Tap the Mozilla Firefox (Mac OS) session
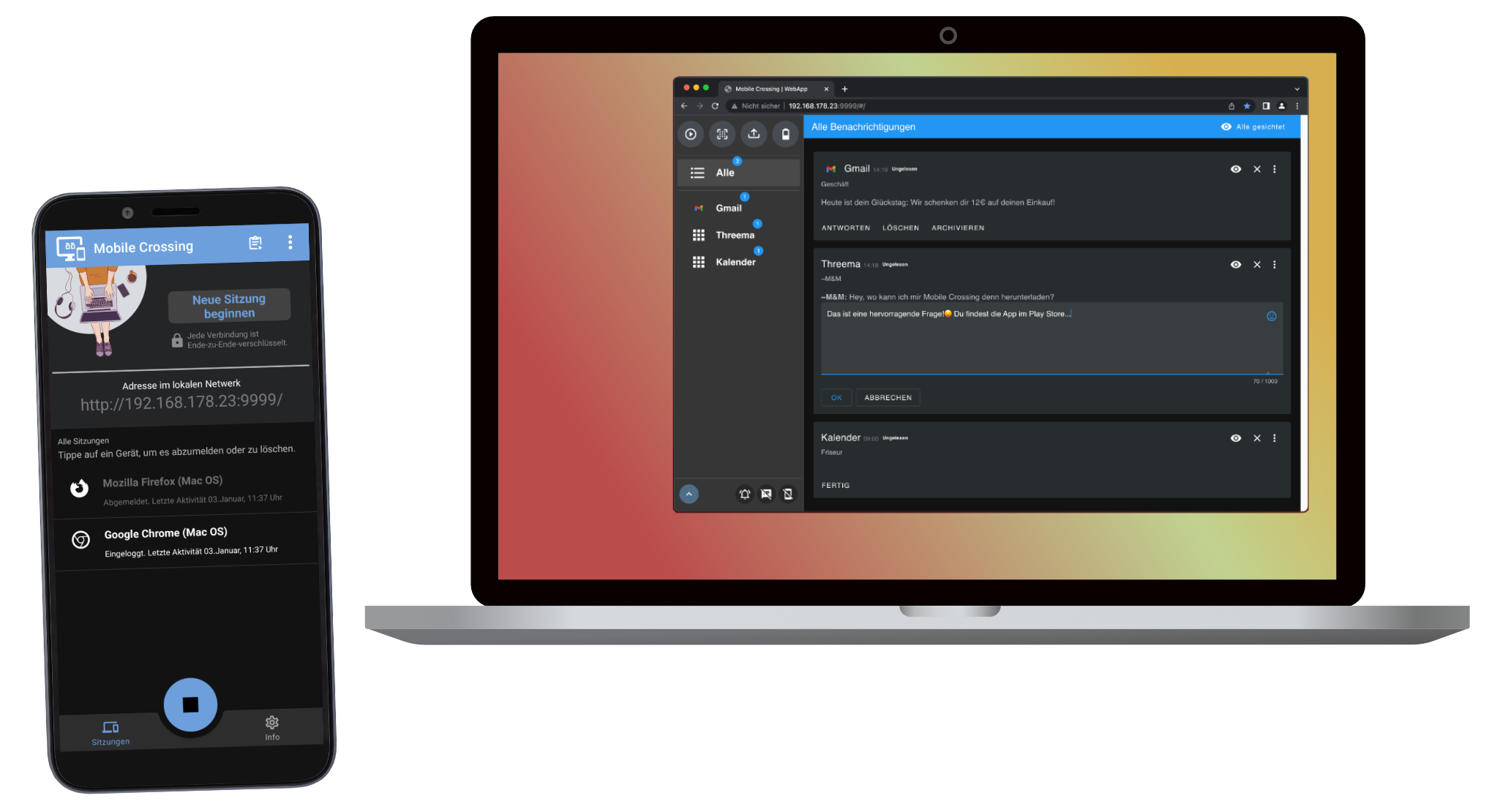 tap(186, 490)
